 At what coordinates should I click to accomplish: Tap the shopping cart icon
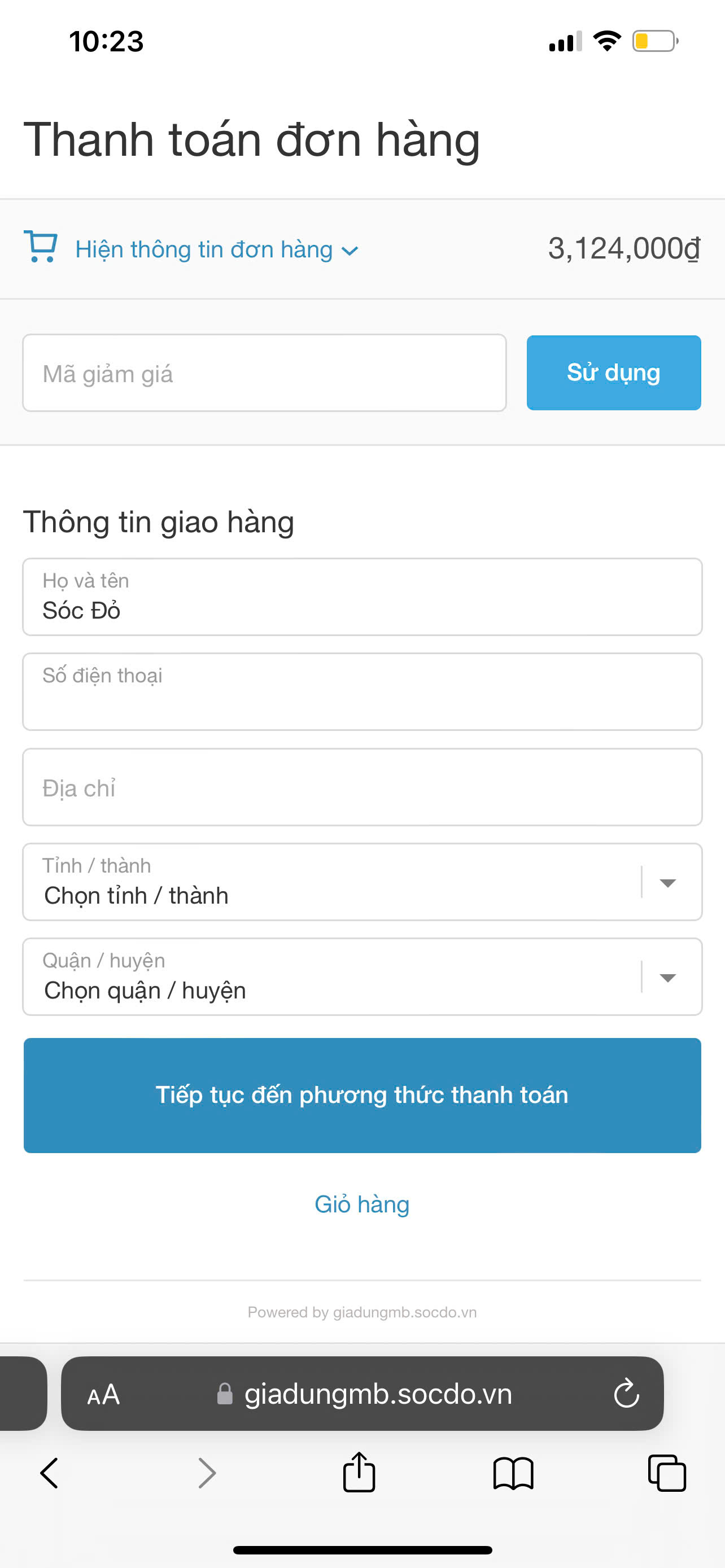[x=40, y=247]
